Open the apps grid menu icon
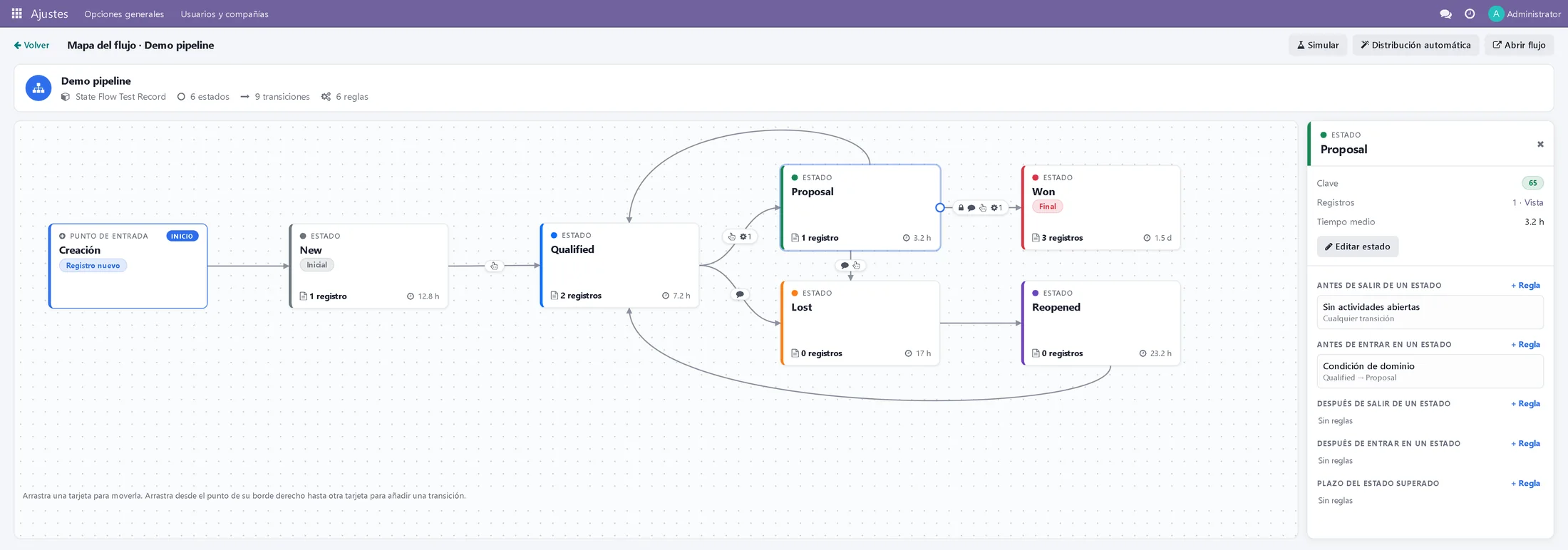Image resolution: width=1568 pixels, height=550 pixels. point(16,14)
